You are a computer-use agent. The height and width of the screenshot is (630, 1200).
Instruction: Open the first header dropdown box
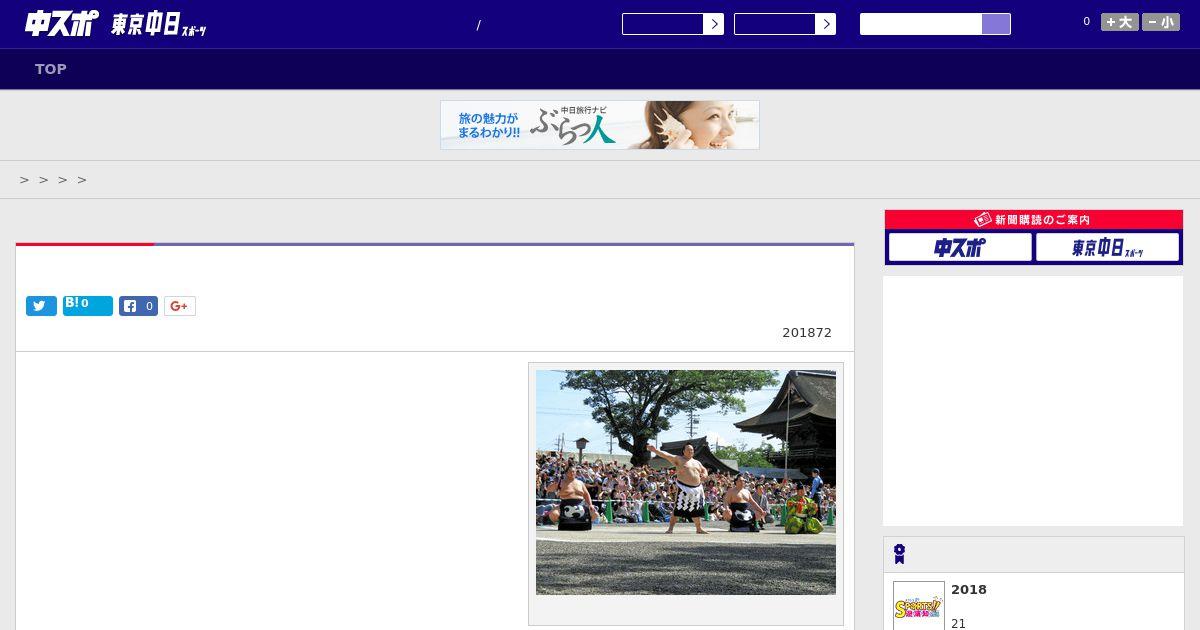[x=662, y=24]
